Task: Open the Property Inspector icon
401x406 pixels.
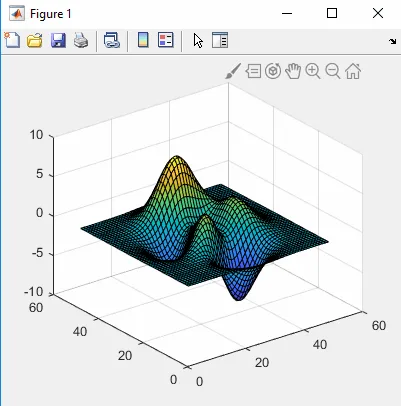Action: [x=220, y=40]
